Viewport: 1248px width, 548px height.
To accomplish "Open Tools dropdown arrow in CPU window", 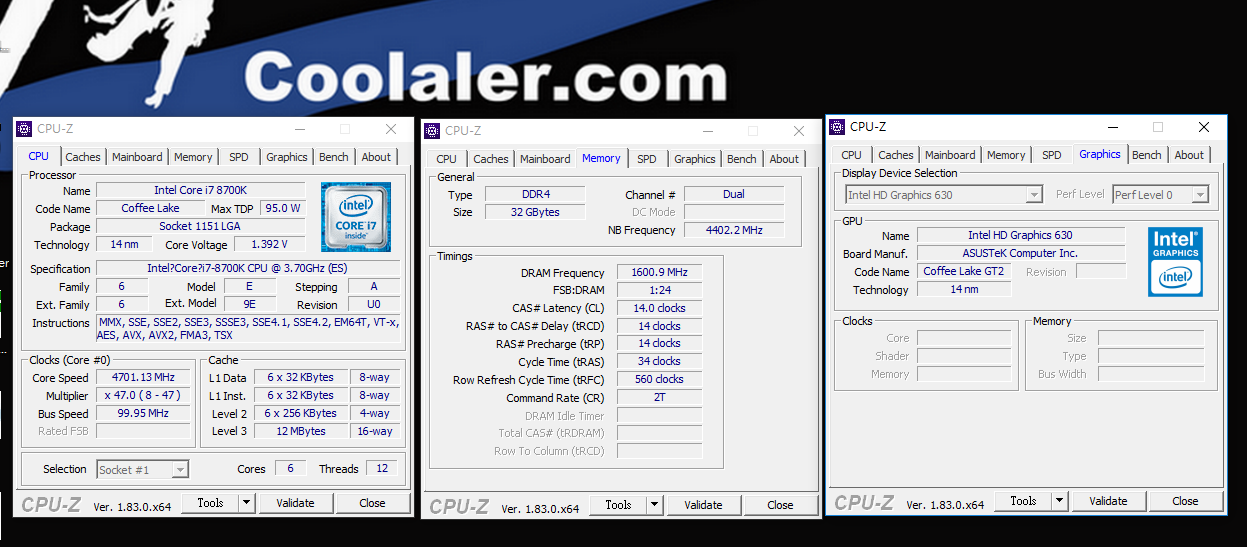I will [247, 503].
